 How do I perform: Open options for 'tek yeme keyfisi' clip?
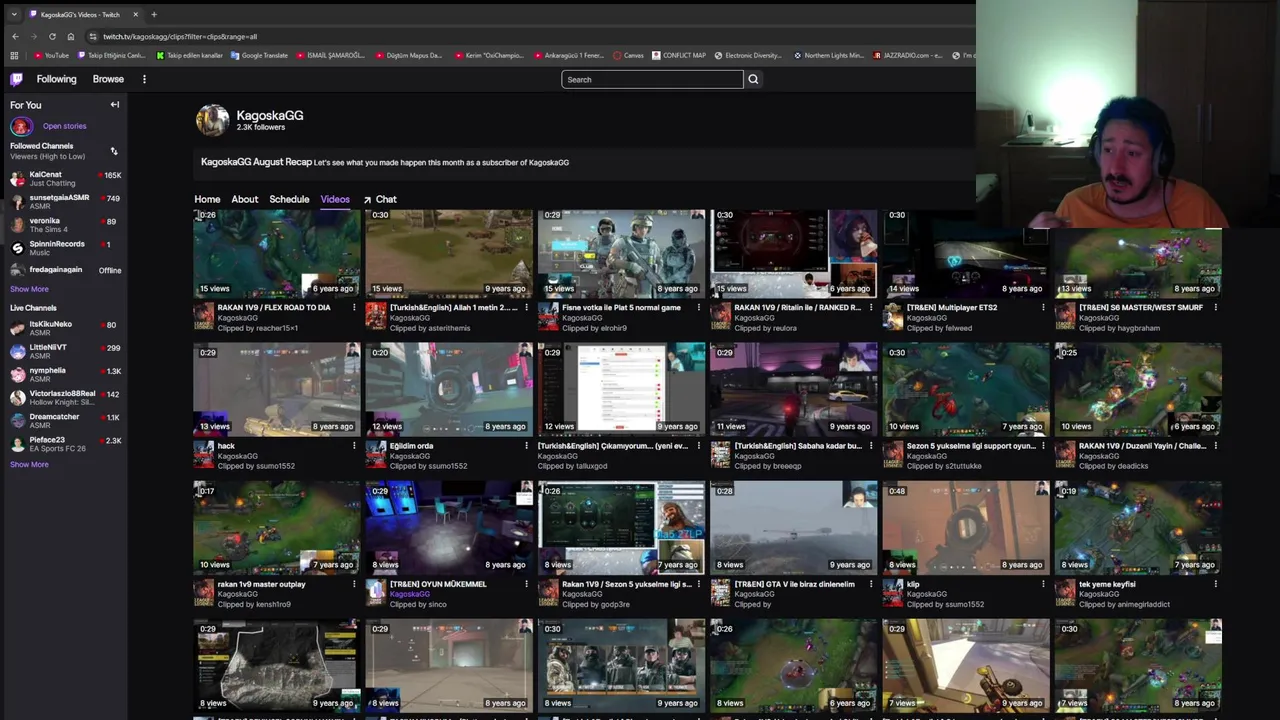point(1215,583)
